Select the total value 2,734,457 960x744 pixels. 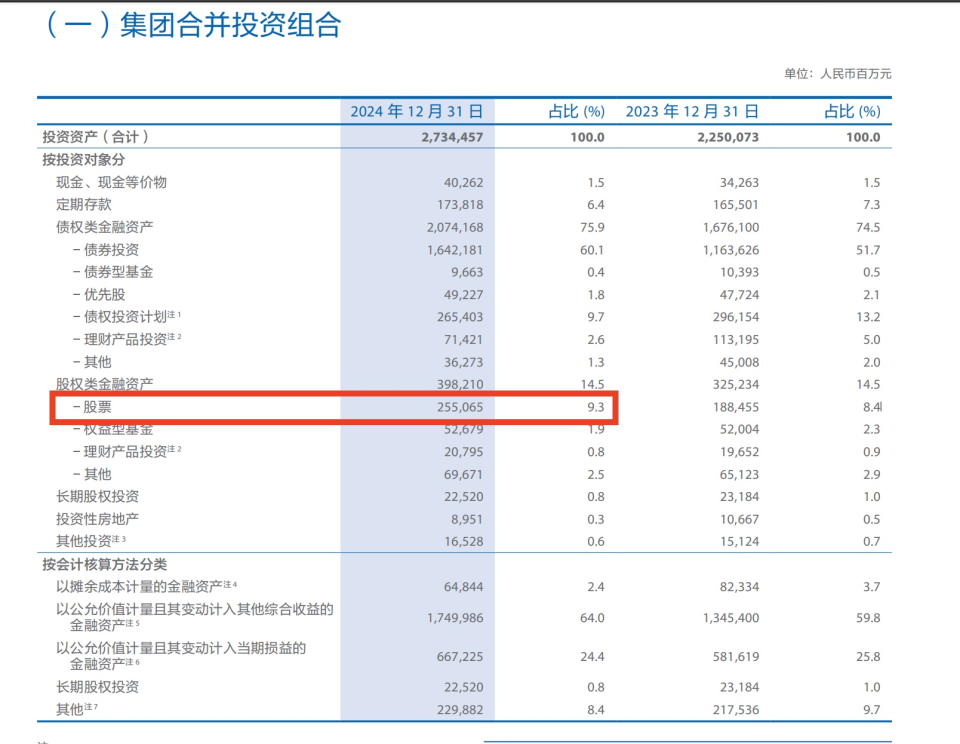453,136
